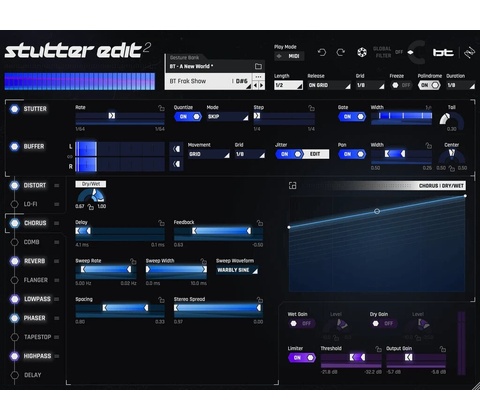Click the undo arrow icon

click(322, 52)
